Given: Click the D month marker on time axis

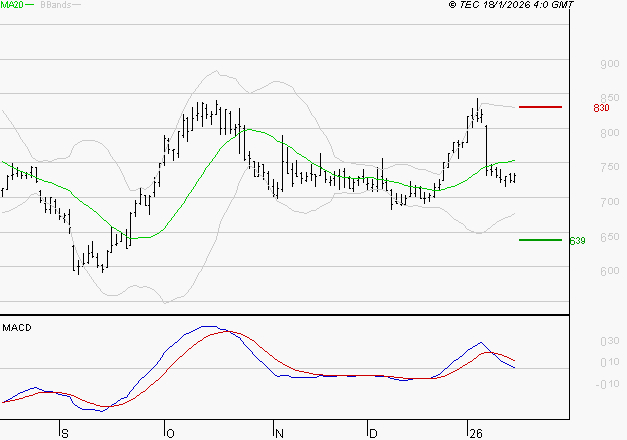Looking at the screenshot, I should click(x=373, y=434).
